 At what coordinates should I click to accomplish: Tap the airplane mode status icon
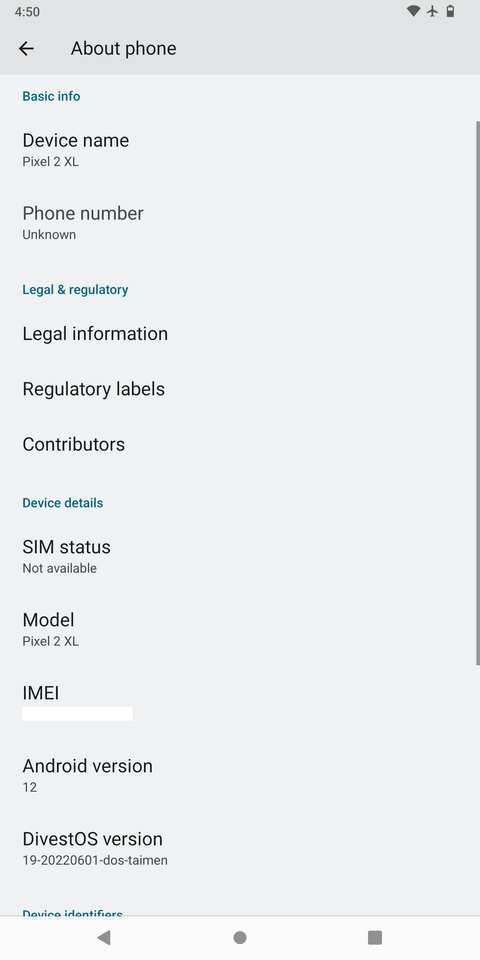point(433,11)
